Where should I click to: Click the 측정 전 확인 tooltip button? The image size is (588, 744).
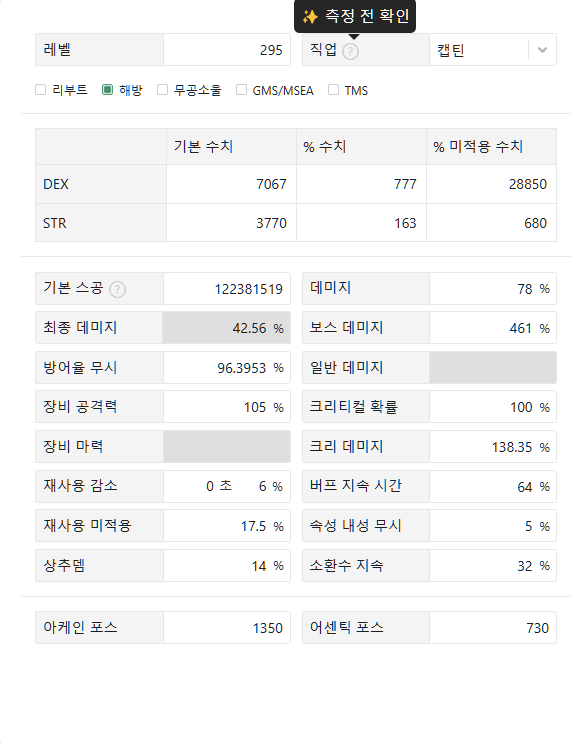[x=355, y=17]
